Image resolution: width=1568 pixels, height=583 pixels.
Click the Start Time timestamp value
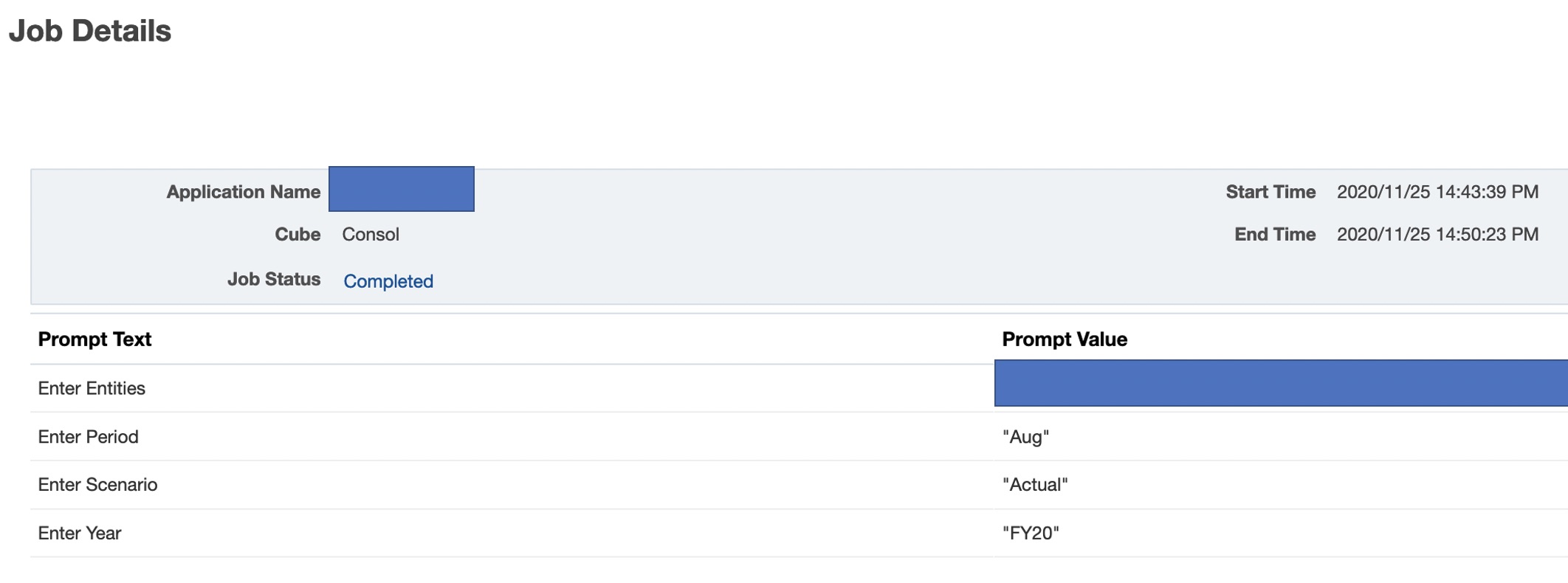point(1437,192)
